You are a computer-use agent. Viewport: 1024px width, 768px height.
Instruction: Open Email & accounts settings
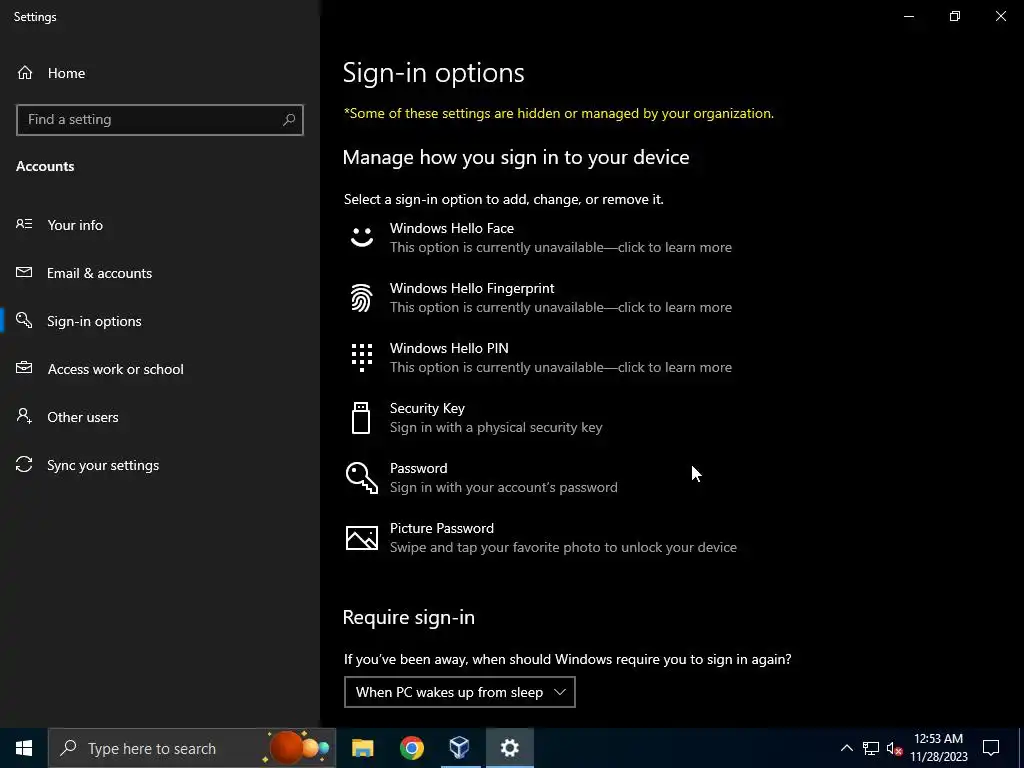[160, 273]
